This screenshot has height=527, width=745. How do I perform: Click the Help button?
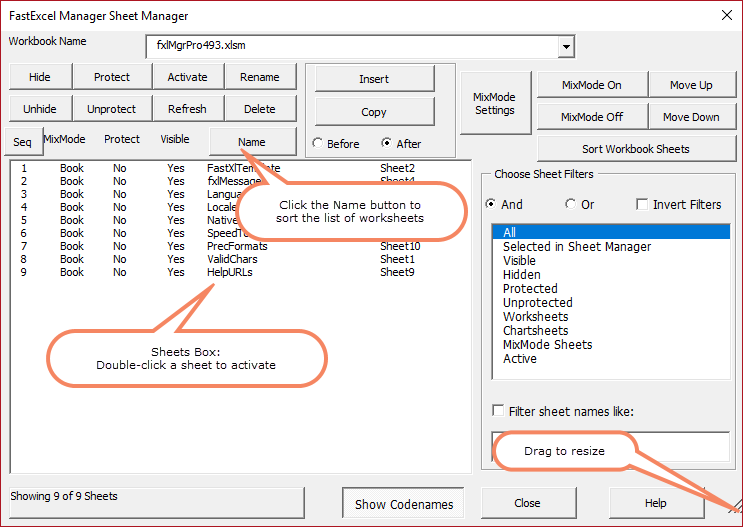pos(656,503)
